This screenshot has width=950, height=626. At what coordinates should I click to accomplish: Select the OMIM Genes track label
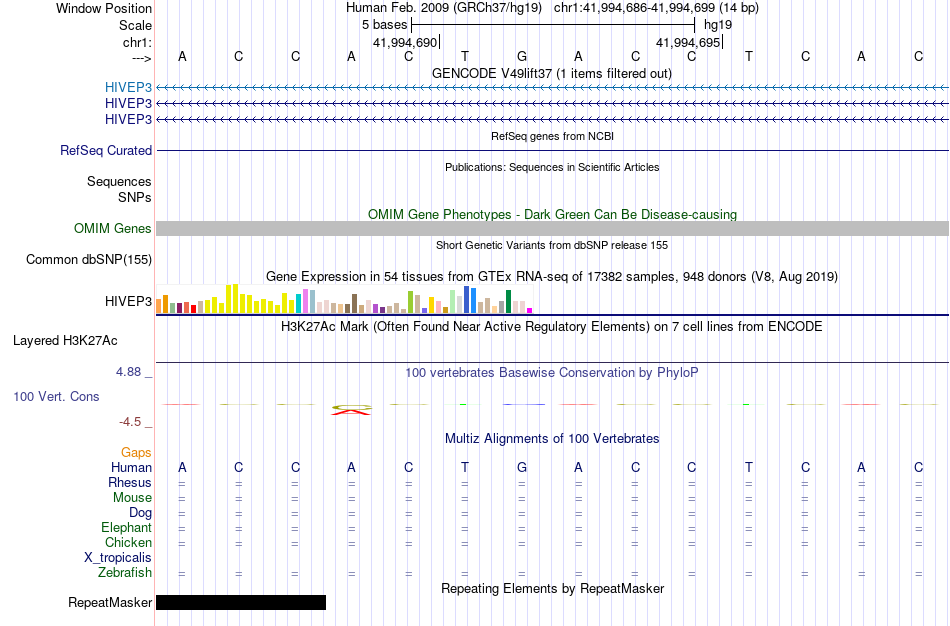tap(113, 228)
